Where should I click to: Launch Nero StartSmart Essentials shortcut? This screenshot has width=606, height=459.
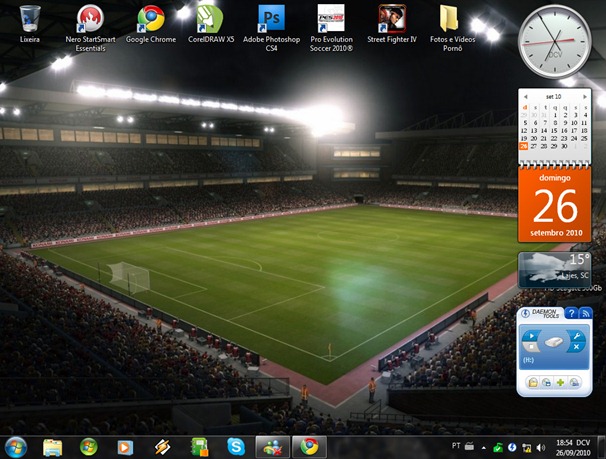coord(90,28)
